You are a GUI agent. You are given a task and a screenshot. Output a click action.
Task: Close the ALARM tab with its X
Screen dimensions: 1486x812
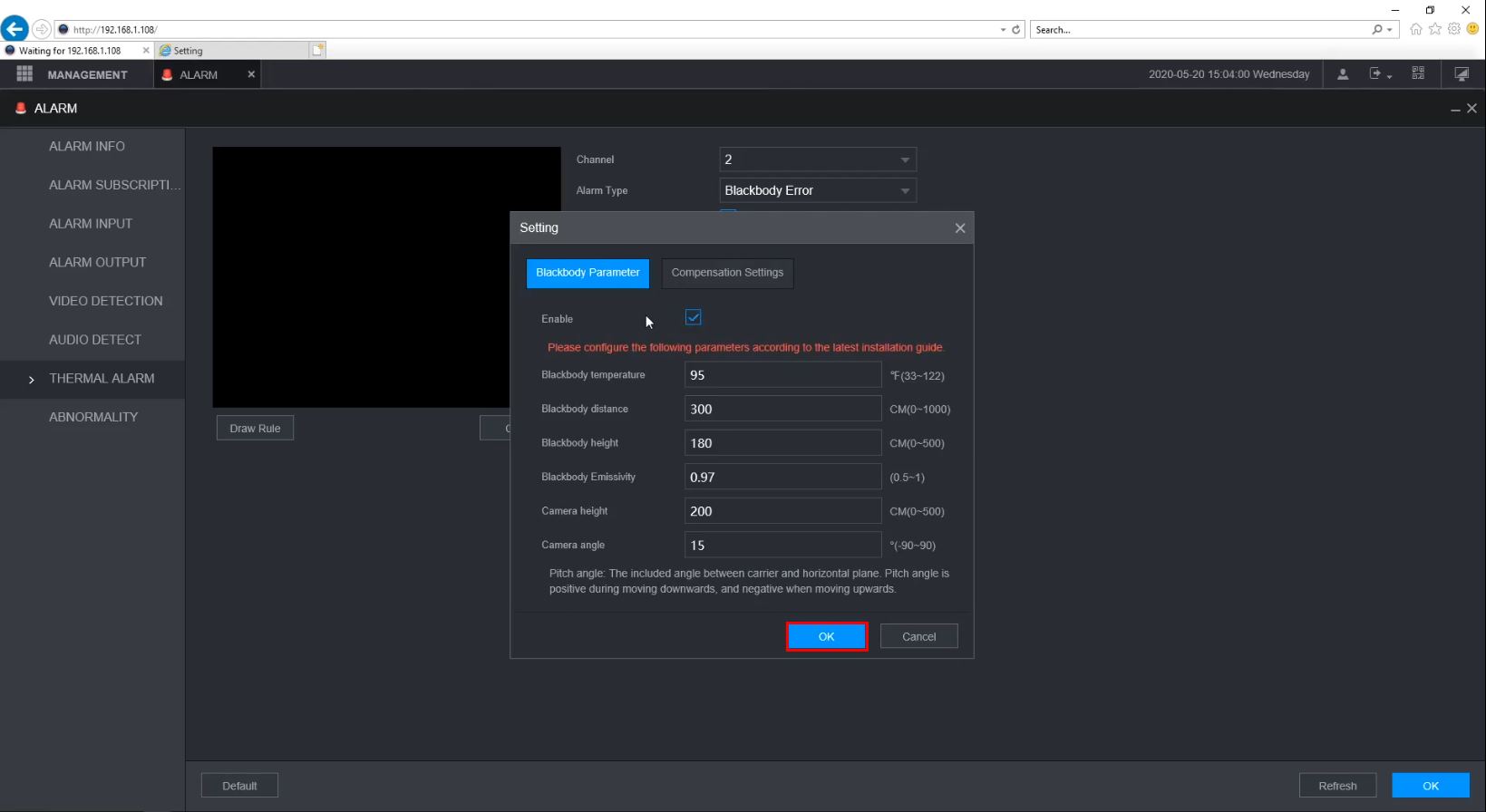click(251, 74)
